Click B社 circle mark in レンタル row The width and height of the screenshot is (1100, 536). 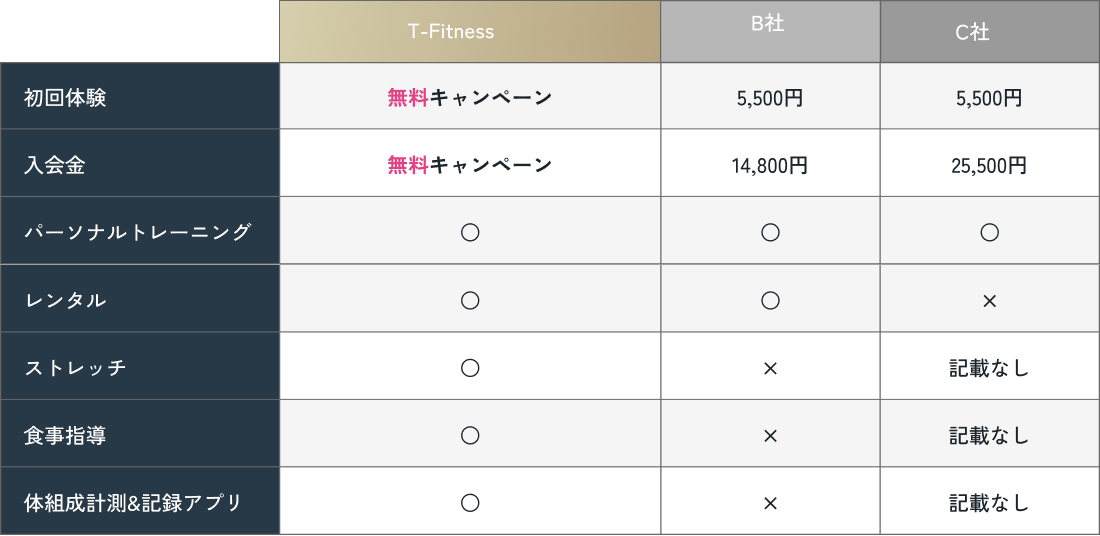click(770, 300)
